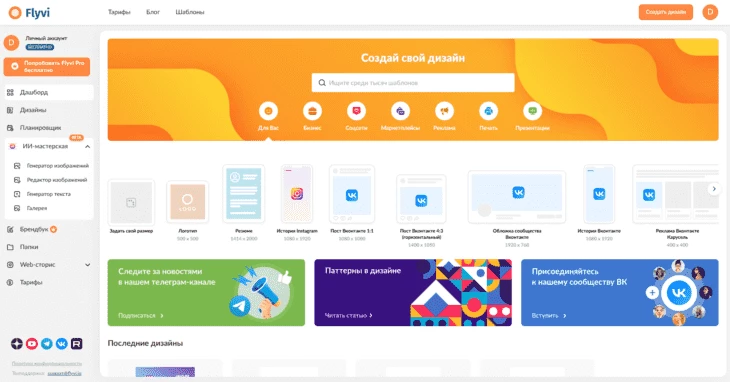
Task: Click the next arrow in the templates carousel
Action: 714,189
